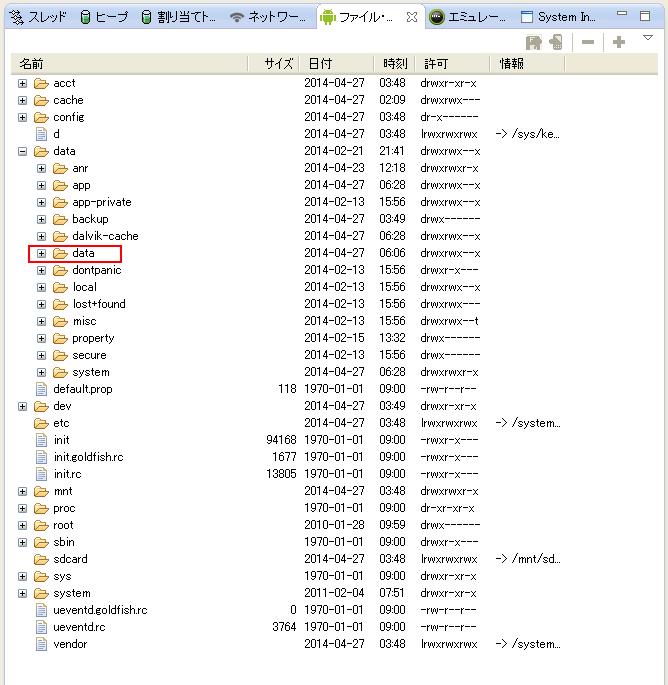Sort by 時刻 column header
This screenshot has height=685, width=668.
(395, 64)
